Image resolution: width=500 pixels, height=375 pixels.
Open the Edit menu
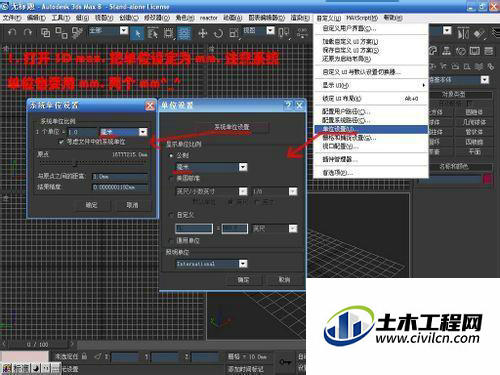pos(36,17)
